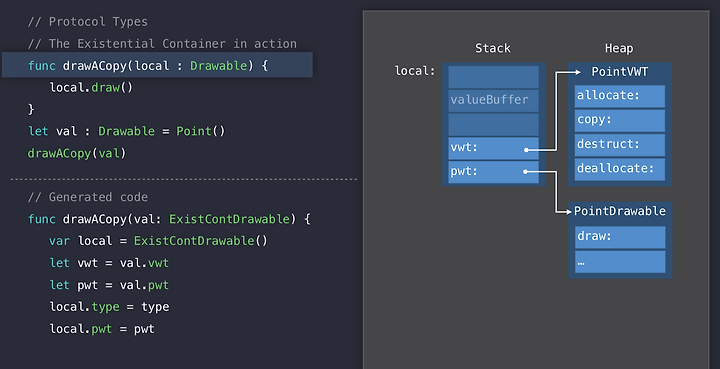Click the Stack column label
720x369 pixels.
click(493, 48)
